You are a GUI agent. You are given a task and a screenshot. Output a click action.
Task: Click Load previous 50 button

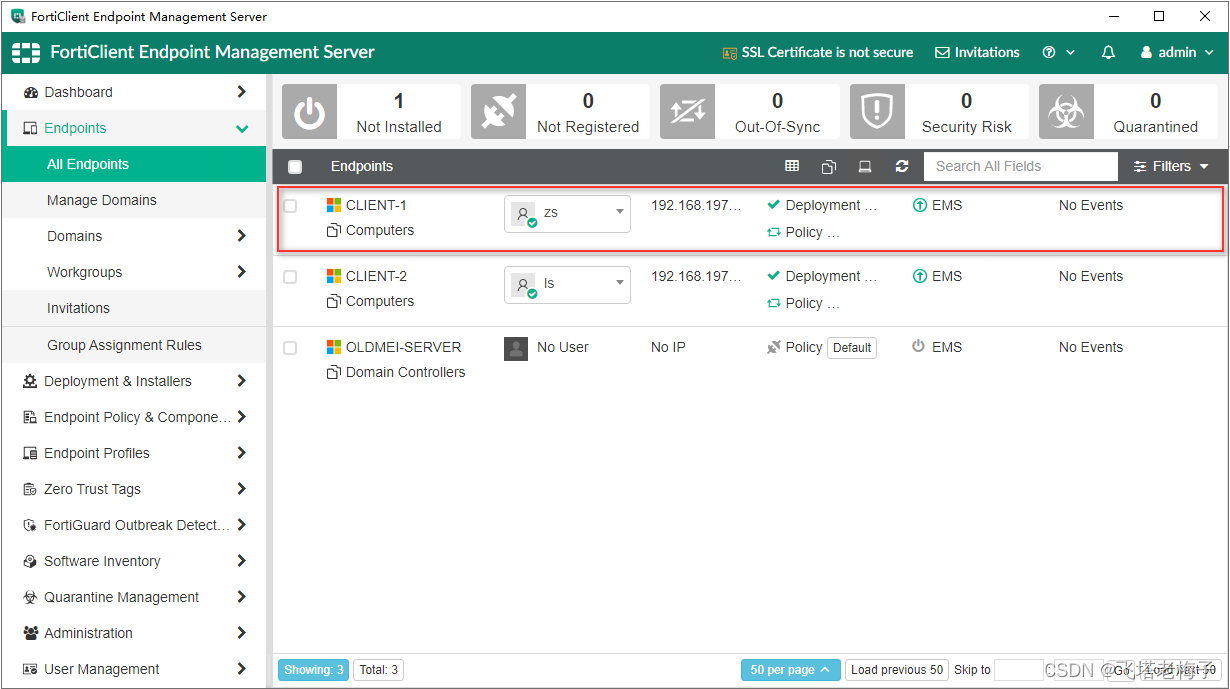point(897,670)
